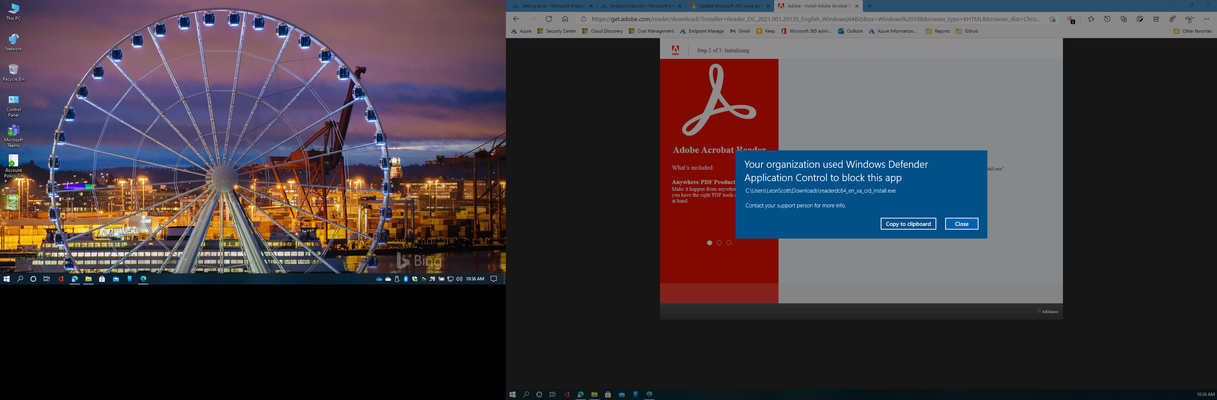
Task: Click the Start button on left desktop taskbar
Action: (x=7, y=278)
